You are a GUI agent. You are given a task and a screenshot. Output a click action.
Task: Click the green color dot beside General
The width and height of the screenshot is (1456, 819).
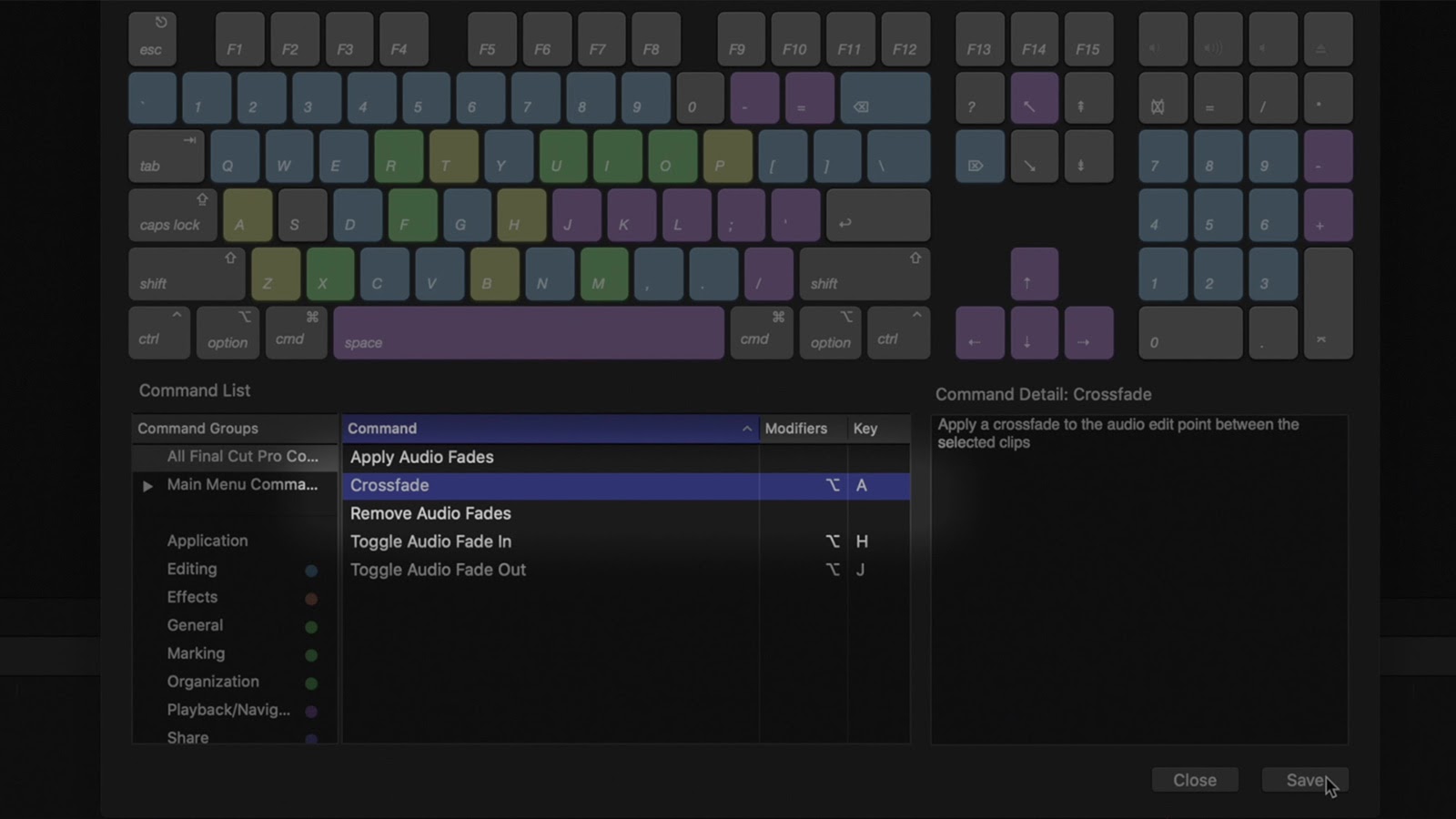[x=311, y=627]
